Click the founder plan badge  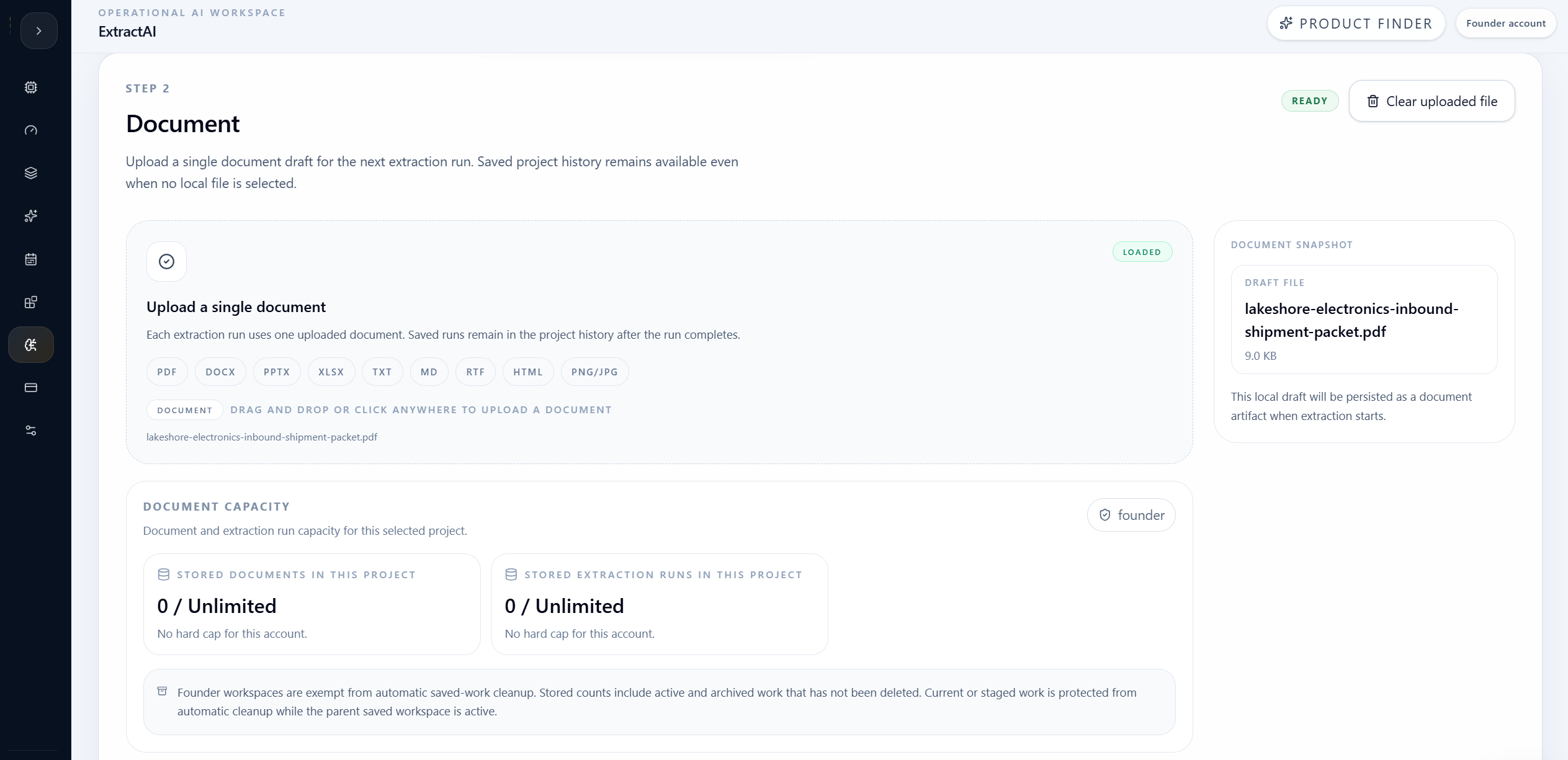click(x=1131, y=515)
